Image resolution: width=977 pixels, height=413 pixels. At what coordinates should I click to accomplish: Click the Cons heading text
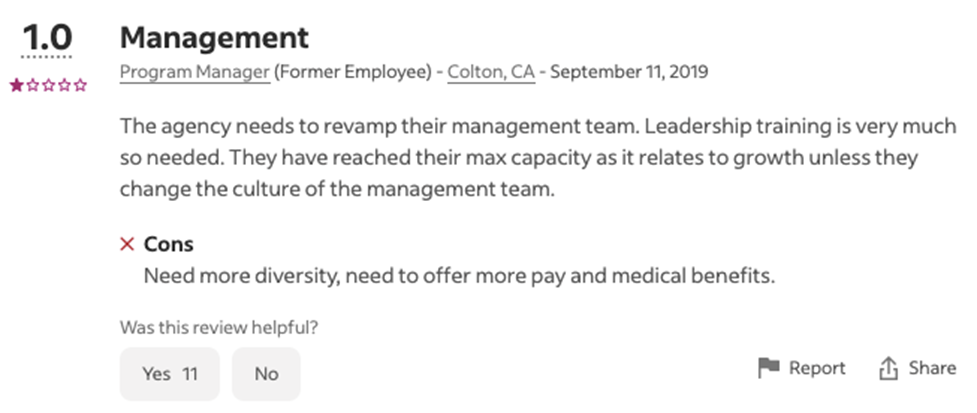pyautogui.click(x=169, y=244)
